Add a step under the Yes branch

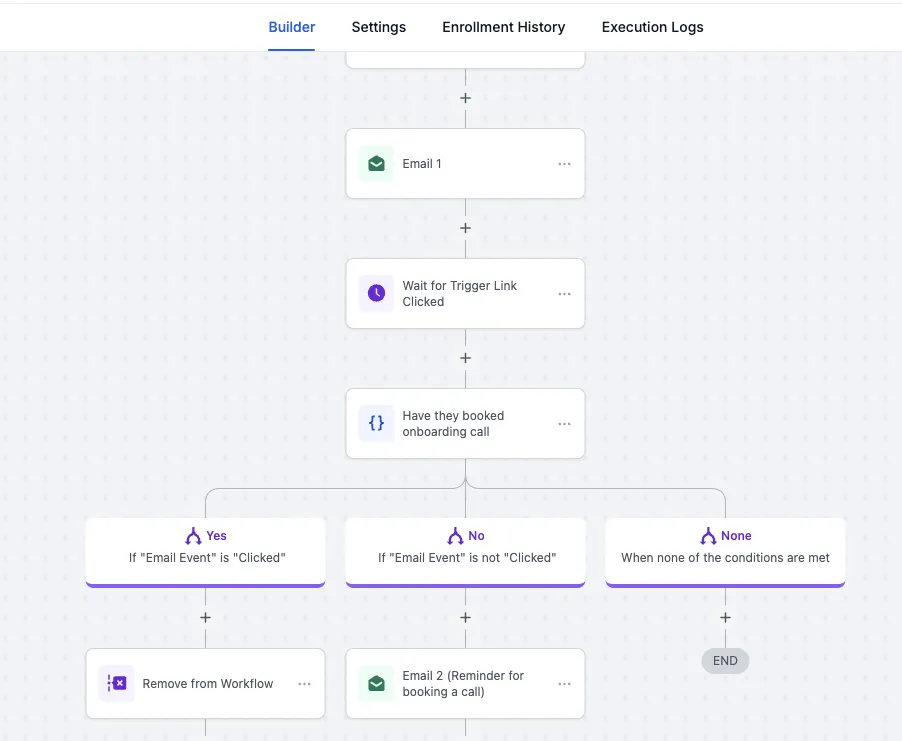(205, 617)
